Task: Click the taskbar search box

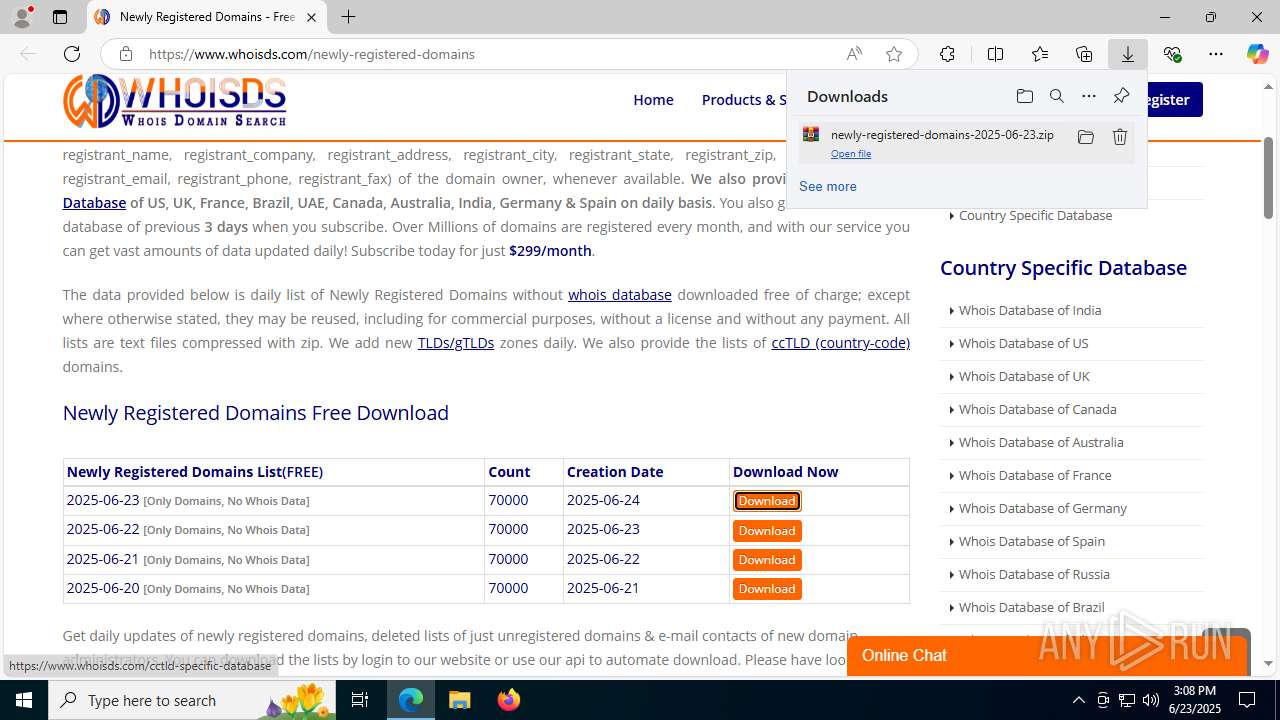Action: click(192, 700)
